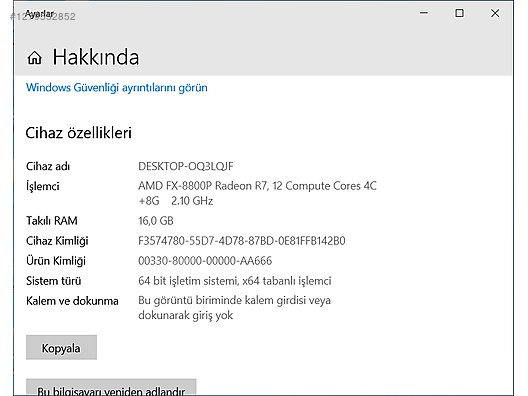Select device ID F3574780-55D7-4D78-87BD-0E81FFB142B0

242,241
